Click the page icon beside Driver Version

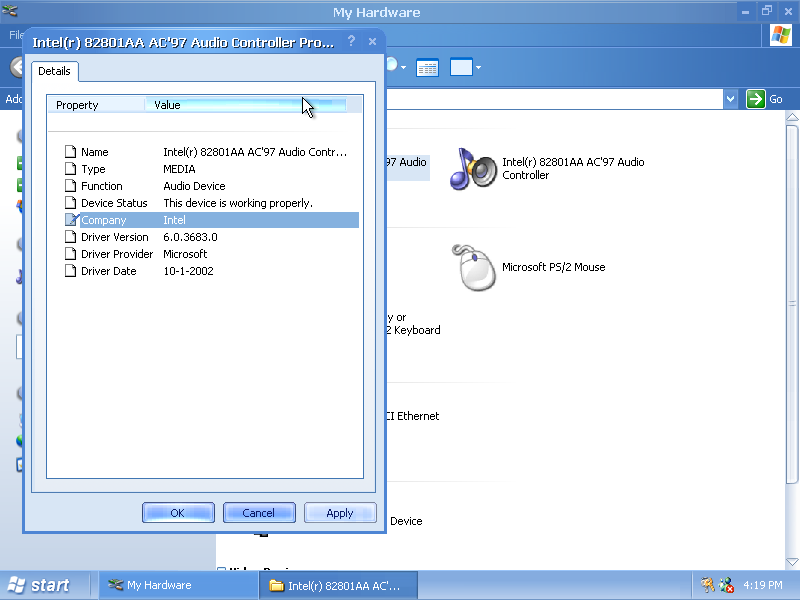(70, 237)
